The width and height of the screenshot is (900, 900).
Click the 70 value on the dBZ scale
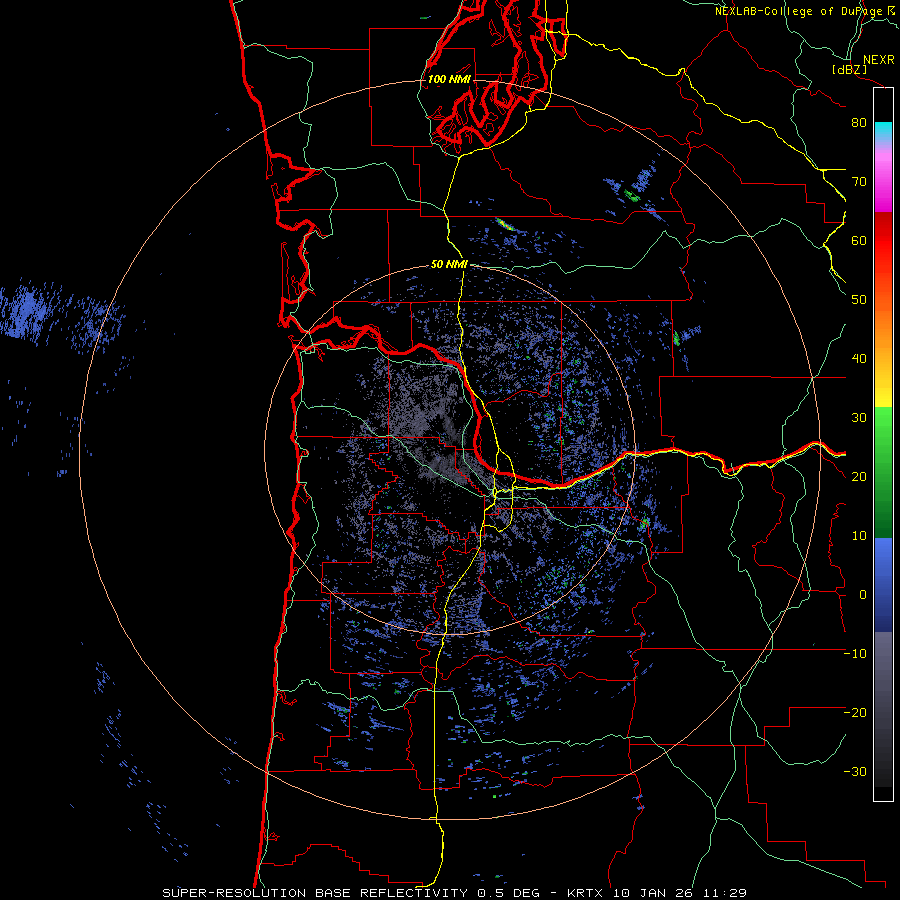click(859, 181)
